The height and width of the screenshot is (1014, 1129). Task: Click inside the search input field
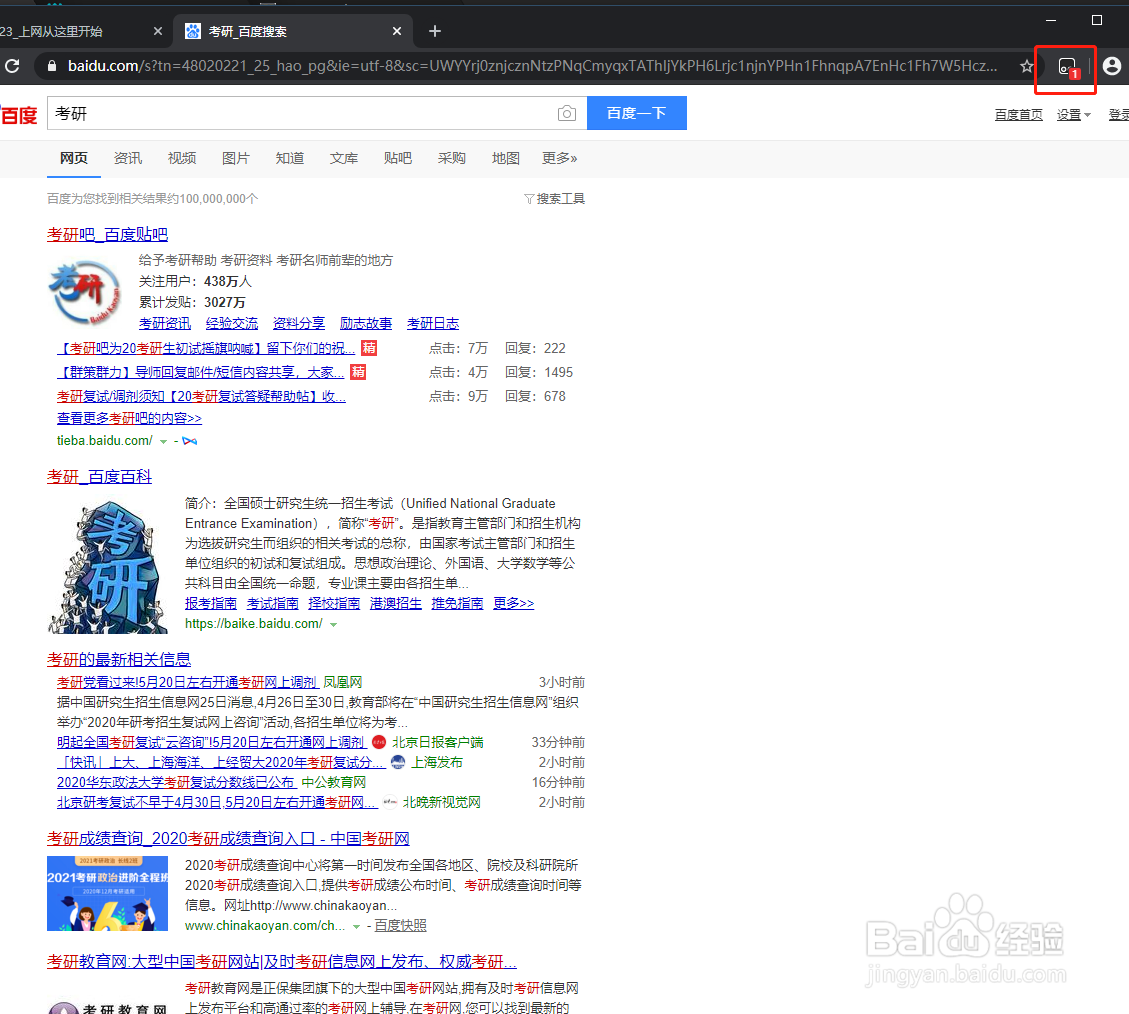[x=300, y=113]
